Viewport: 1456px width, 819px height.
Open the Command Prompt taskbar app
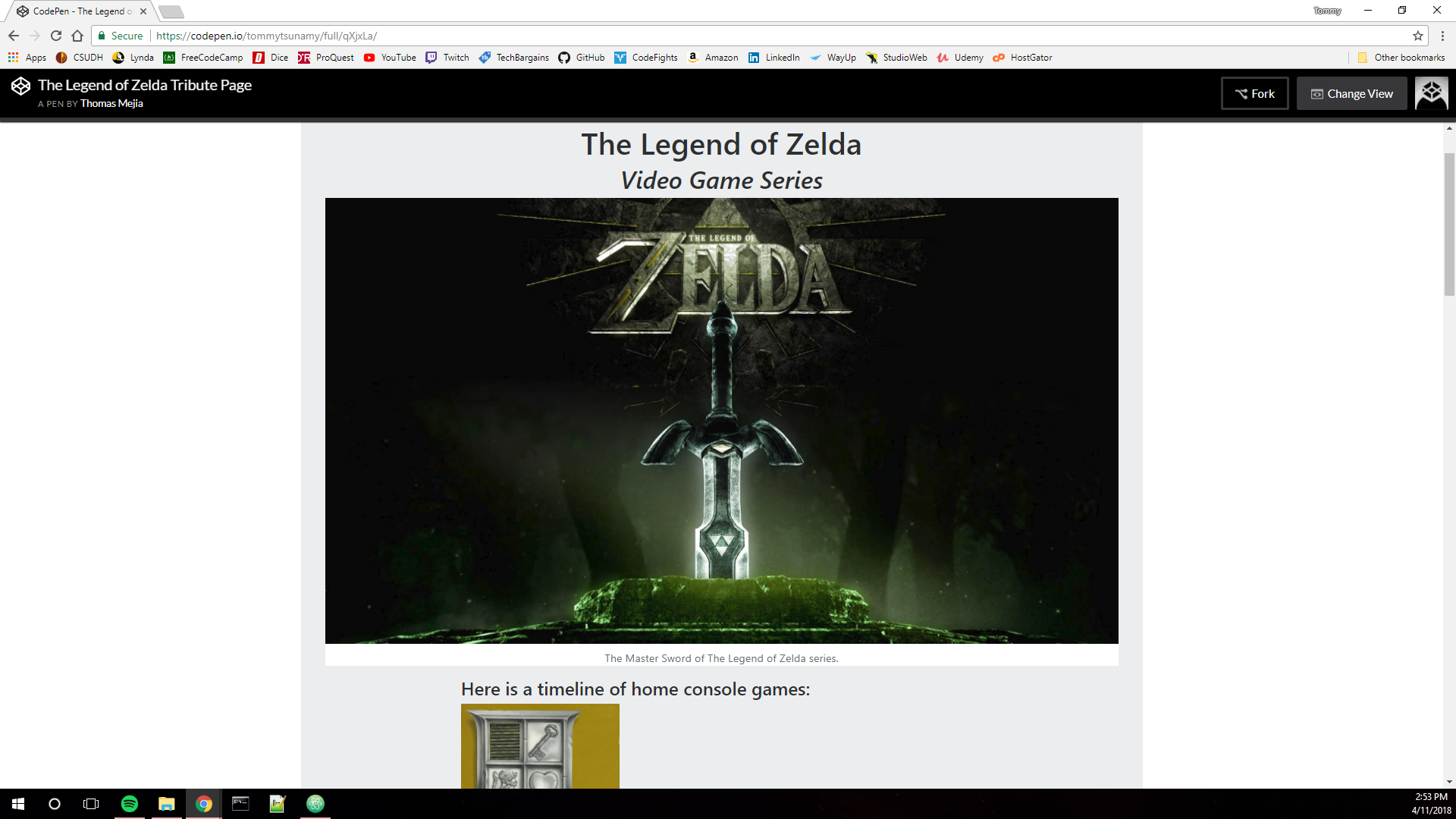click(240, 804)
